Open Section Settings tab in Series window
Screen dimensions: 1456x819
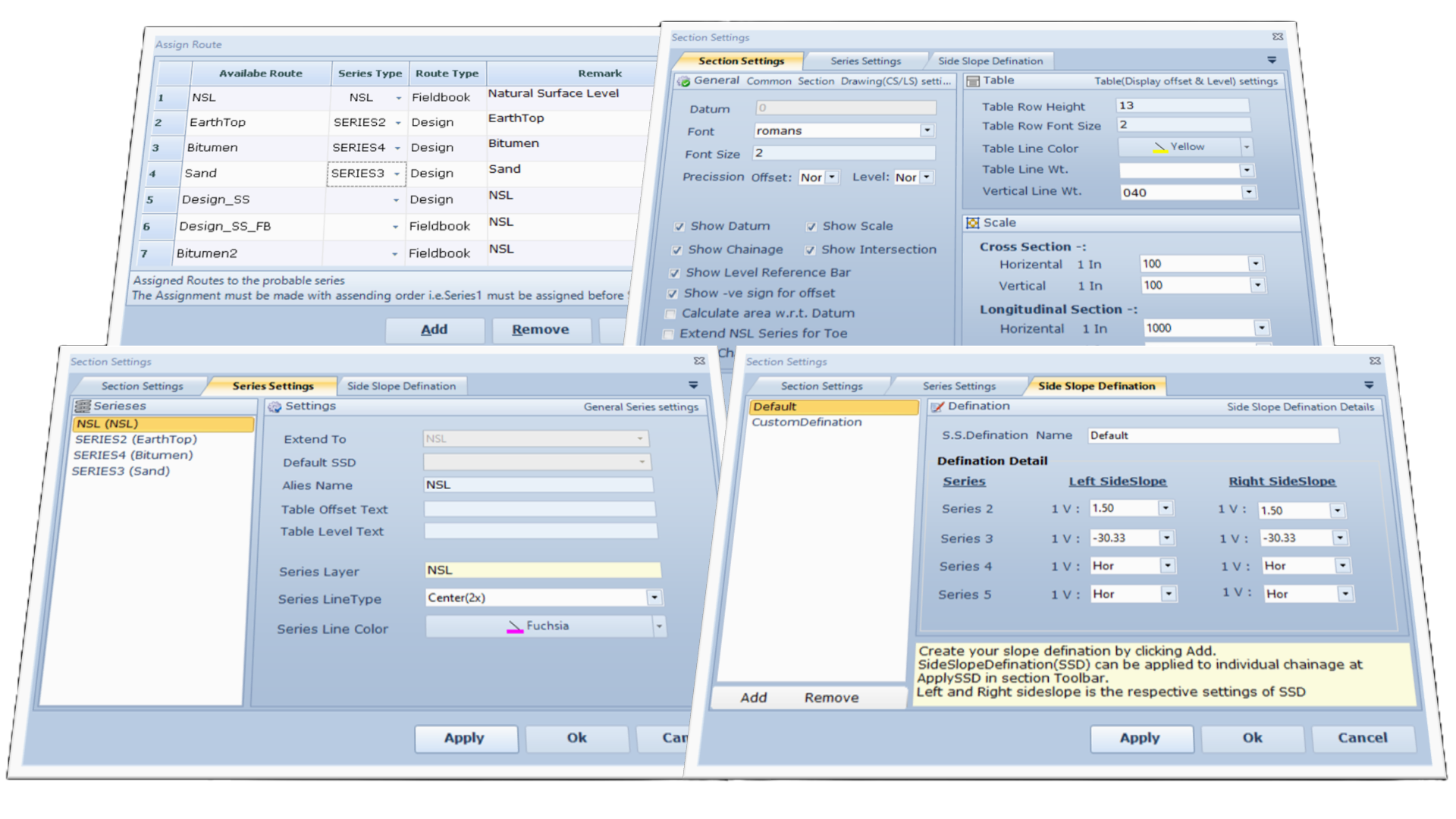[x=142, y=386]
